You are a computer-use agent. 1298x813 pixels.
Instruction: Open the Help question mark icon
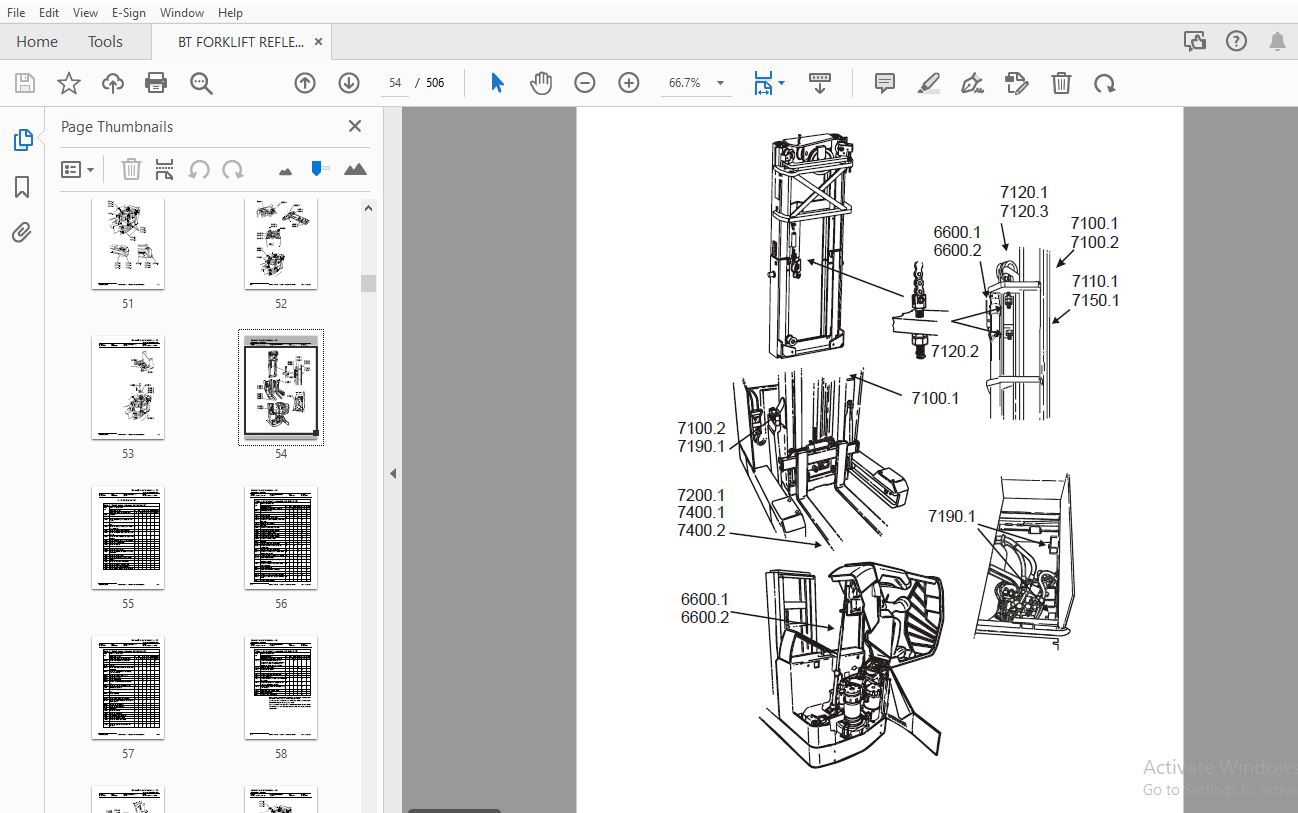pyautogui.click(x=1237, y=41)
